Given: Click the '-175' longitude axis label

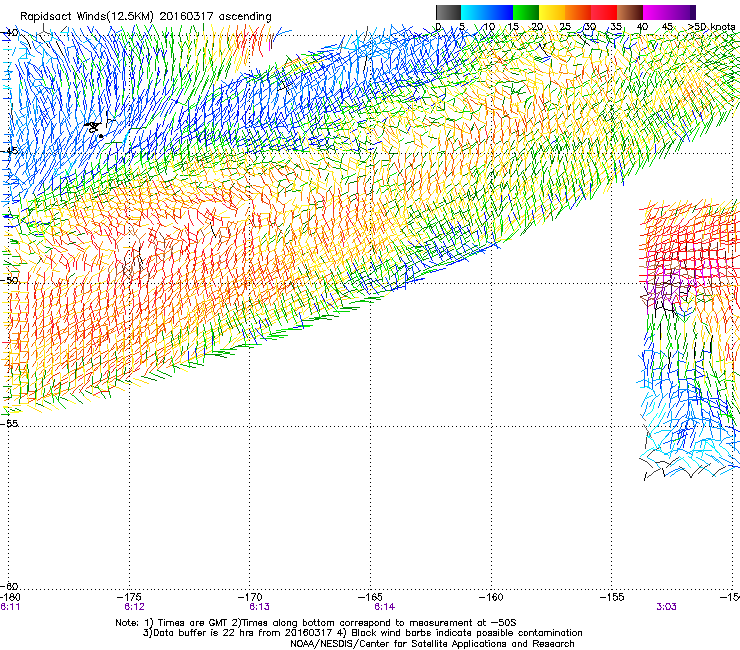Looking at the screenshot, I should tap(130, 597).
